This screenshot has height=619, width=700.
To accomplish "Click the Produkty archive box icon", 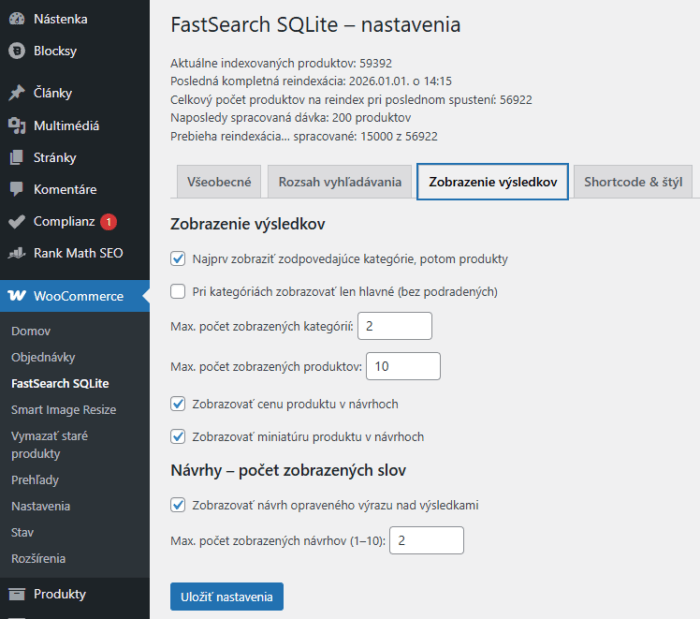I will tap(17, 594).
